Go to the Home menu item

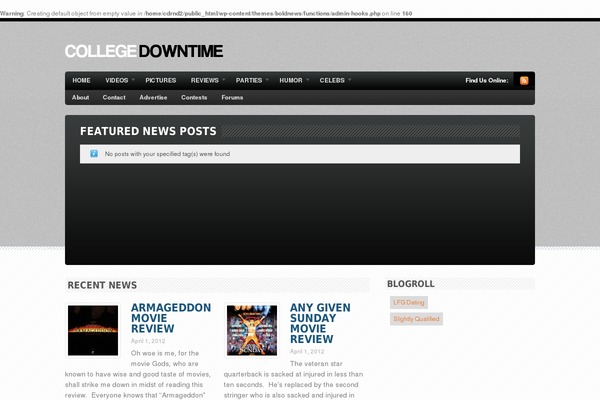coord(82,80)
